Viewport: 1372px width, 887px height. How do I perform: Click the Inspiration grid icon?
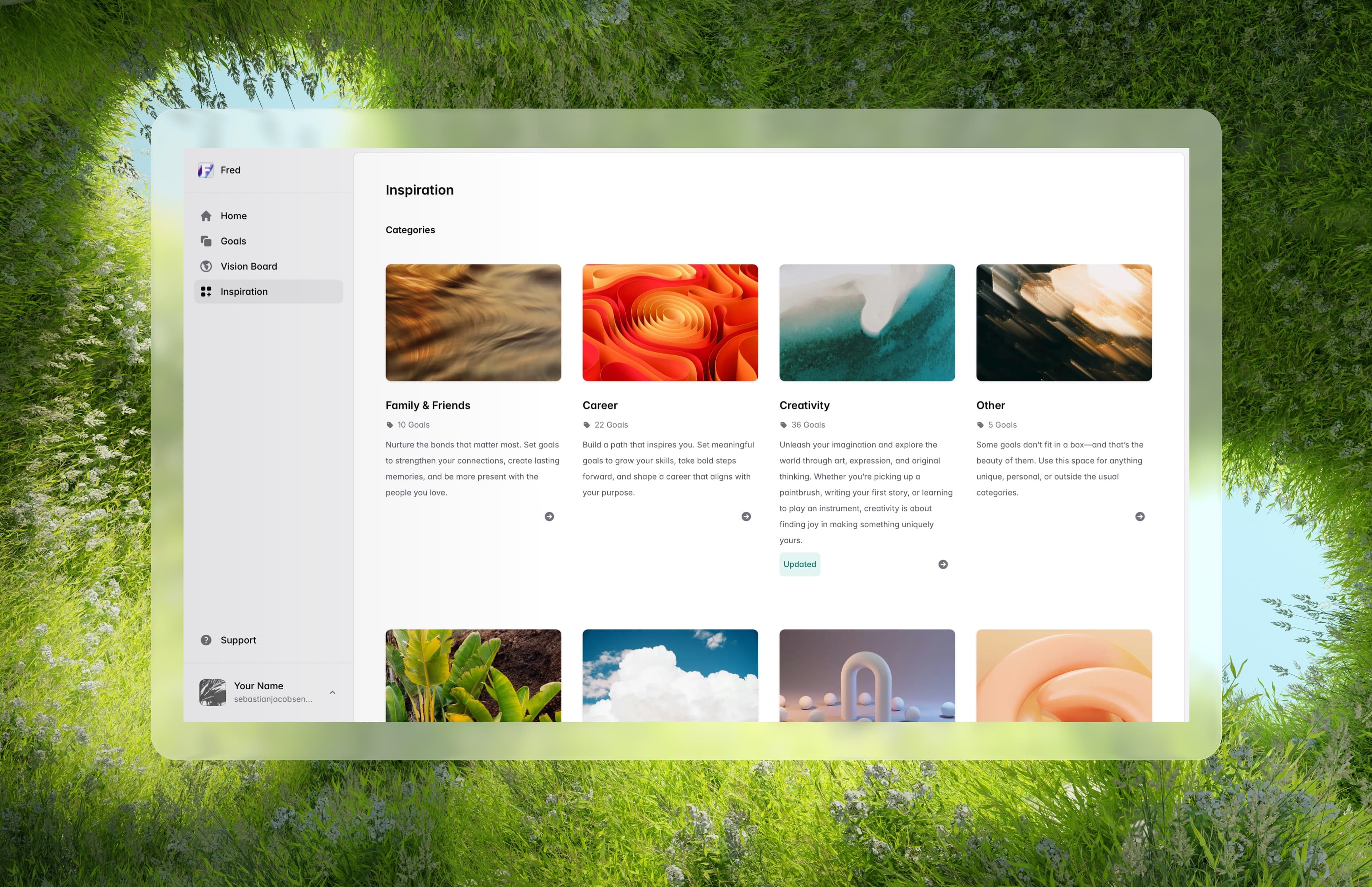(207, 291)
